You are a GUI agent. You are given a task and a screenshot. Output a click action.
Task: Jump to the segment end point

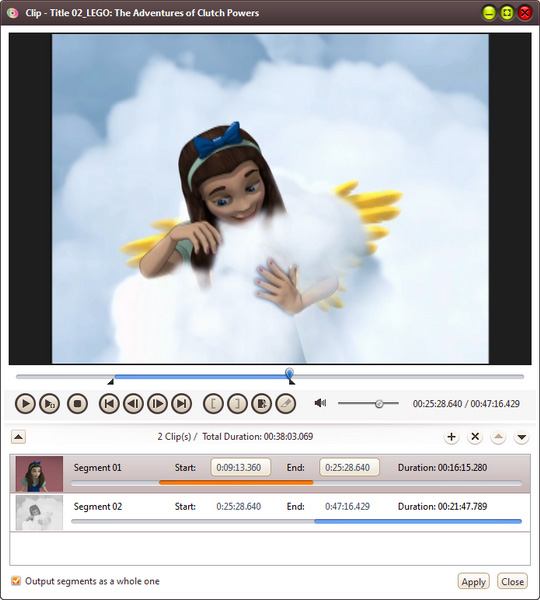pyautogui.click(x=181, y=403)
